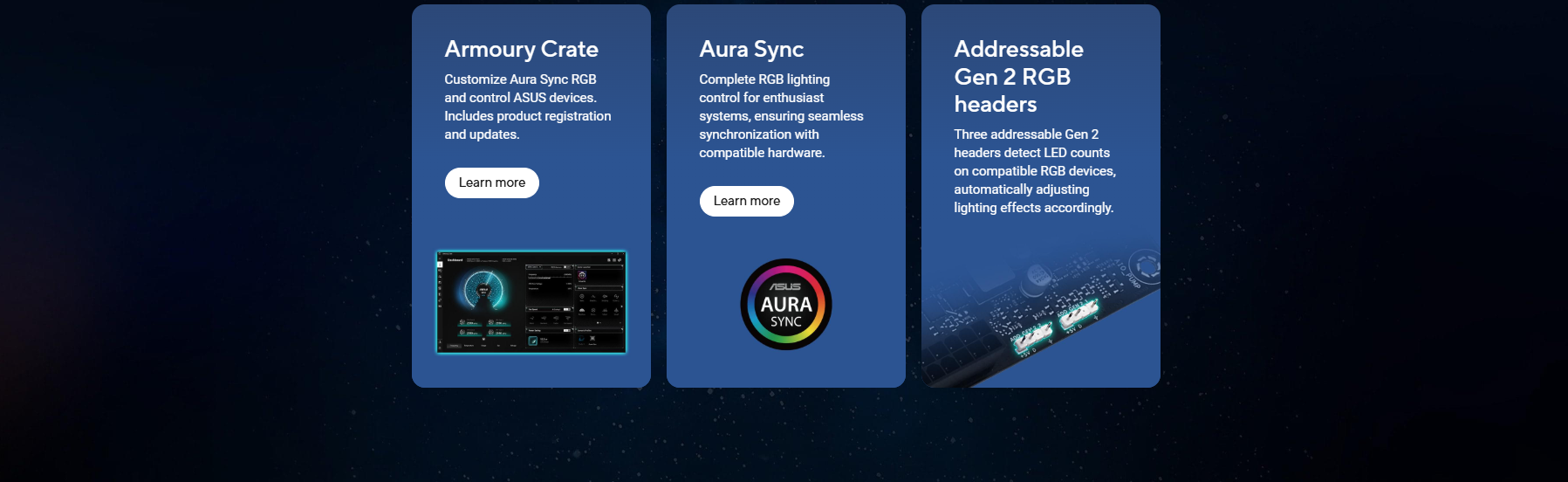Click the bottom tab row in the dashboard screenshot
The width and height of the screenshot is (1568, 482).
pyautogui.click(x=484, y=347)
